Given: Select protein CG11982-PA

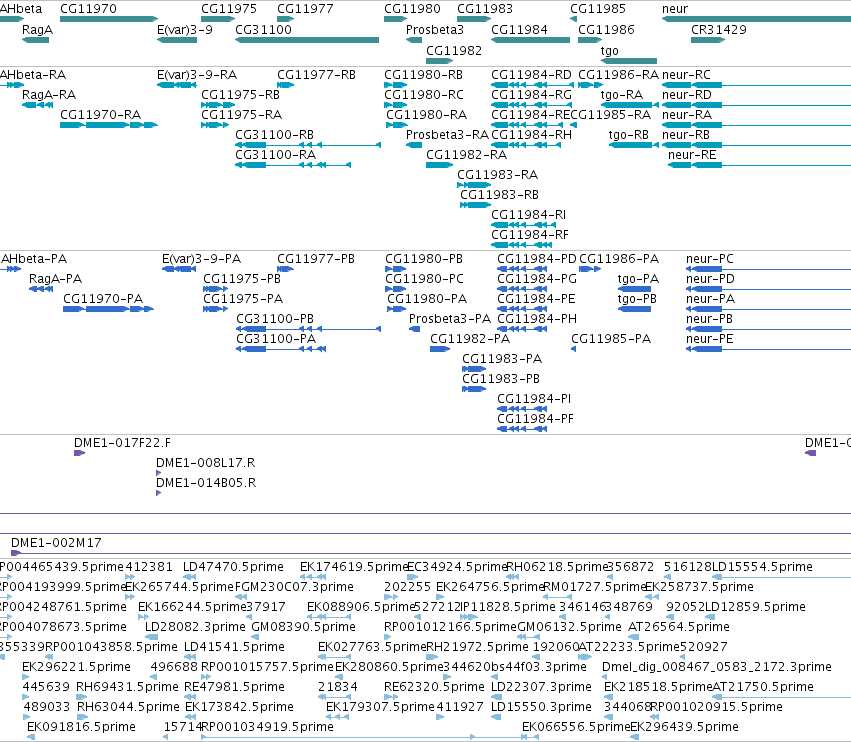Looking at the screenshot, I should pyautogui.click(x=440, y=349).
